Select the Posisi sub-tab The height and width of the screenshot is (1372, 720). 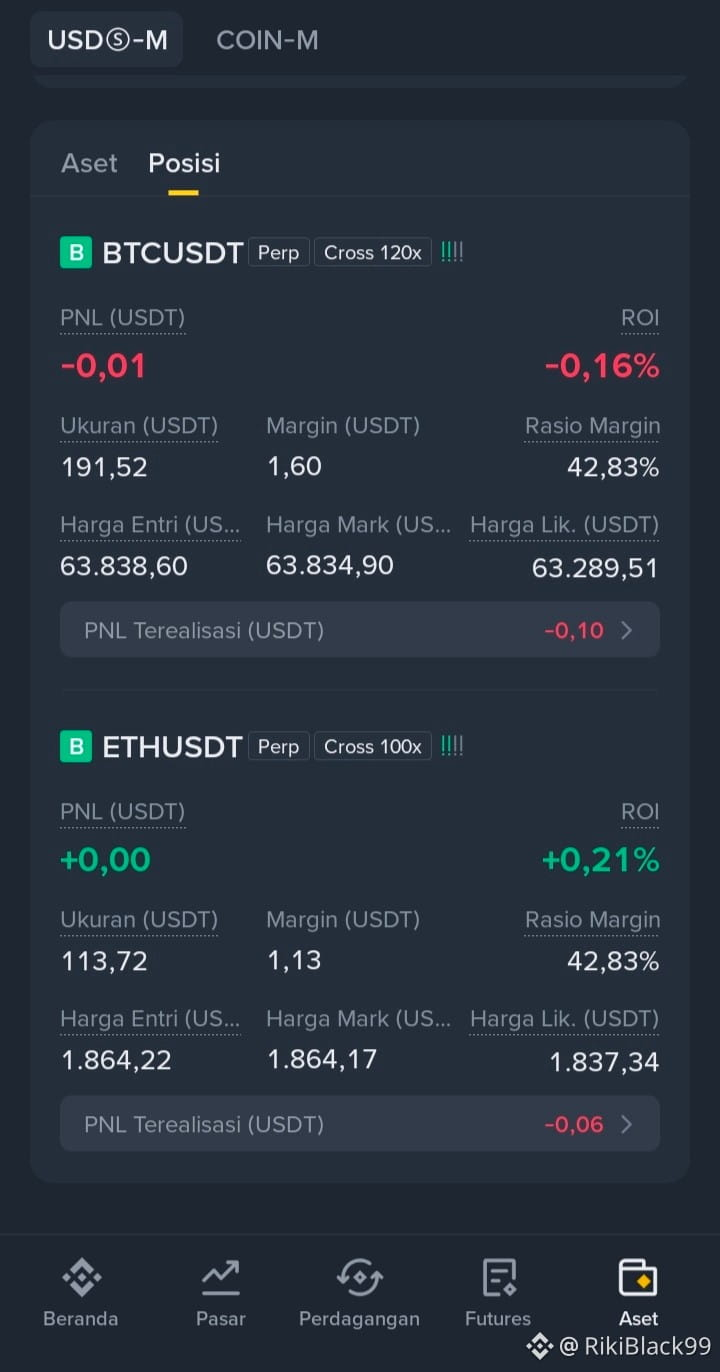[x=184, y=163]
